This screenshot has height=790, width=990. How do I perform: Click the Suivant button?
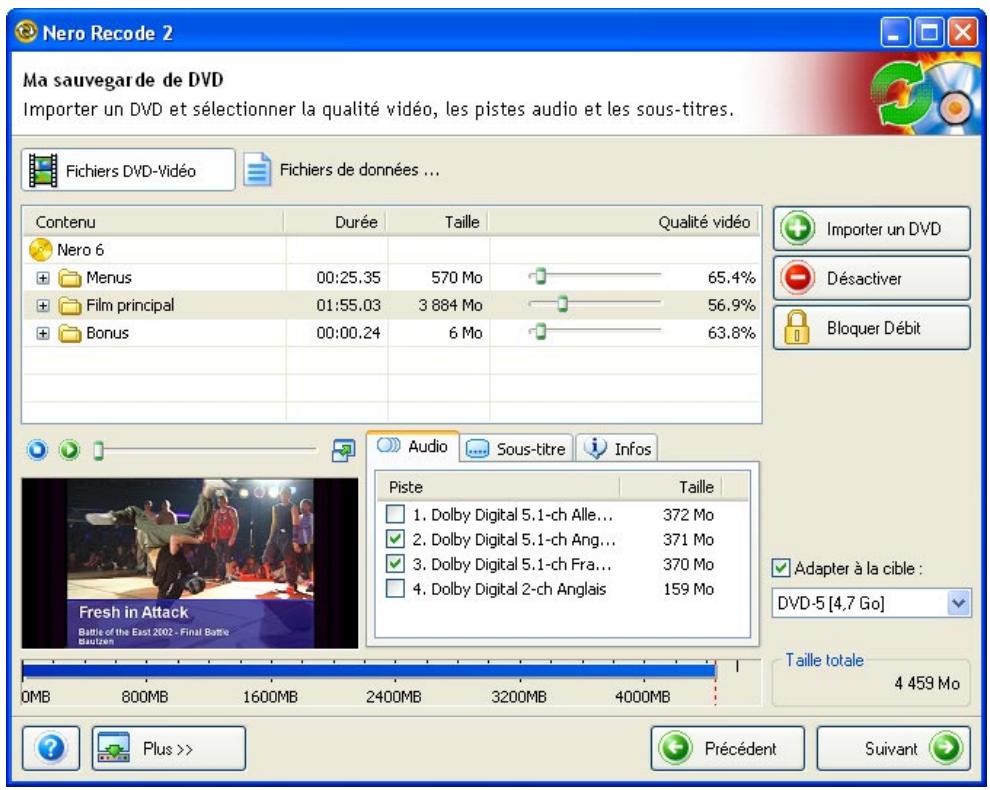893,748
